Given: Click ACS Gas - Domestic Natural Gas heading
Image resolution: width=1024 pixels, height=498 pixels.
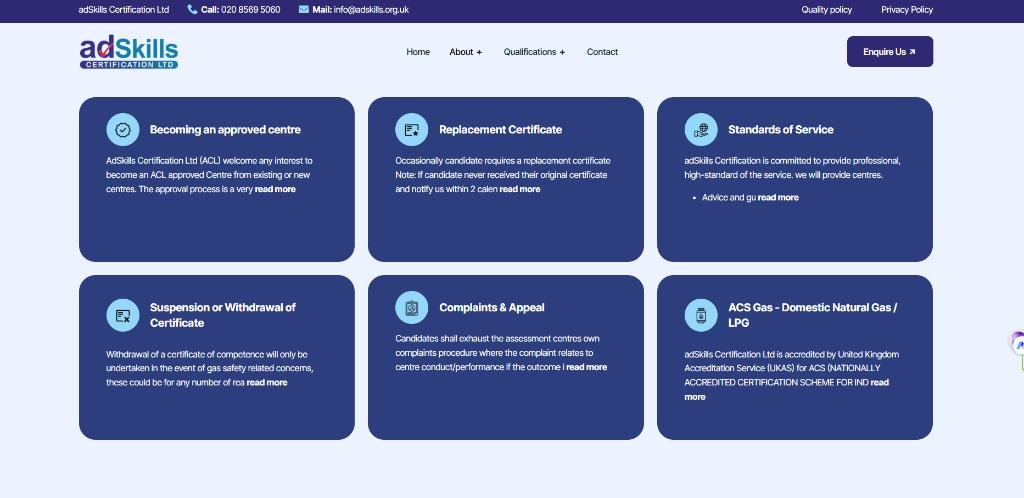Looking at the screenshot, I should tap(813, 315).
